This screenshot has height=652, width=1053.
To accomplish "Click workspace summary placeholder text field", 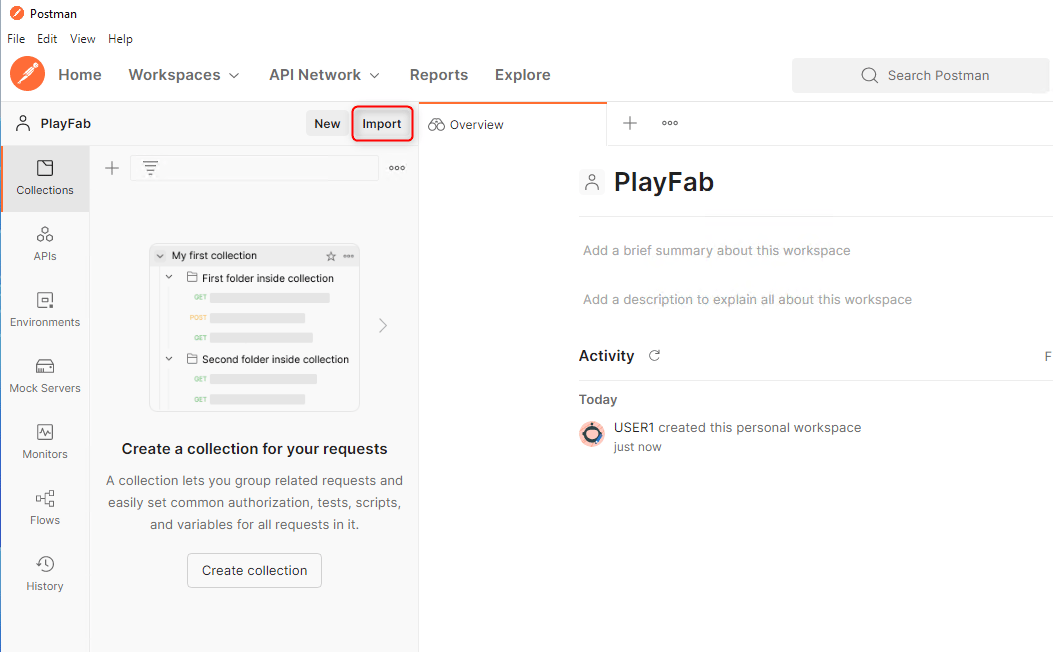I will pos(717,250).
